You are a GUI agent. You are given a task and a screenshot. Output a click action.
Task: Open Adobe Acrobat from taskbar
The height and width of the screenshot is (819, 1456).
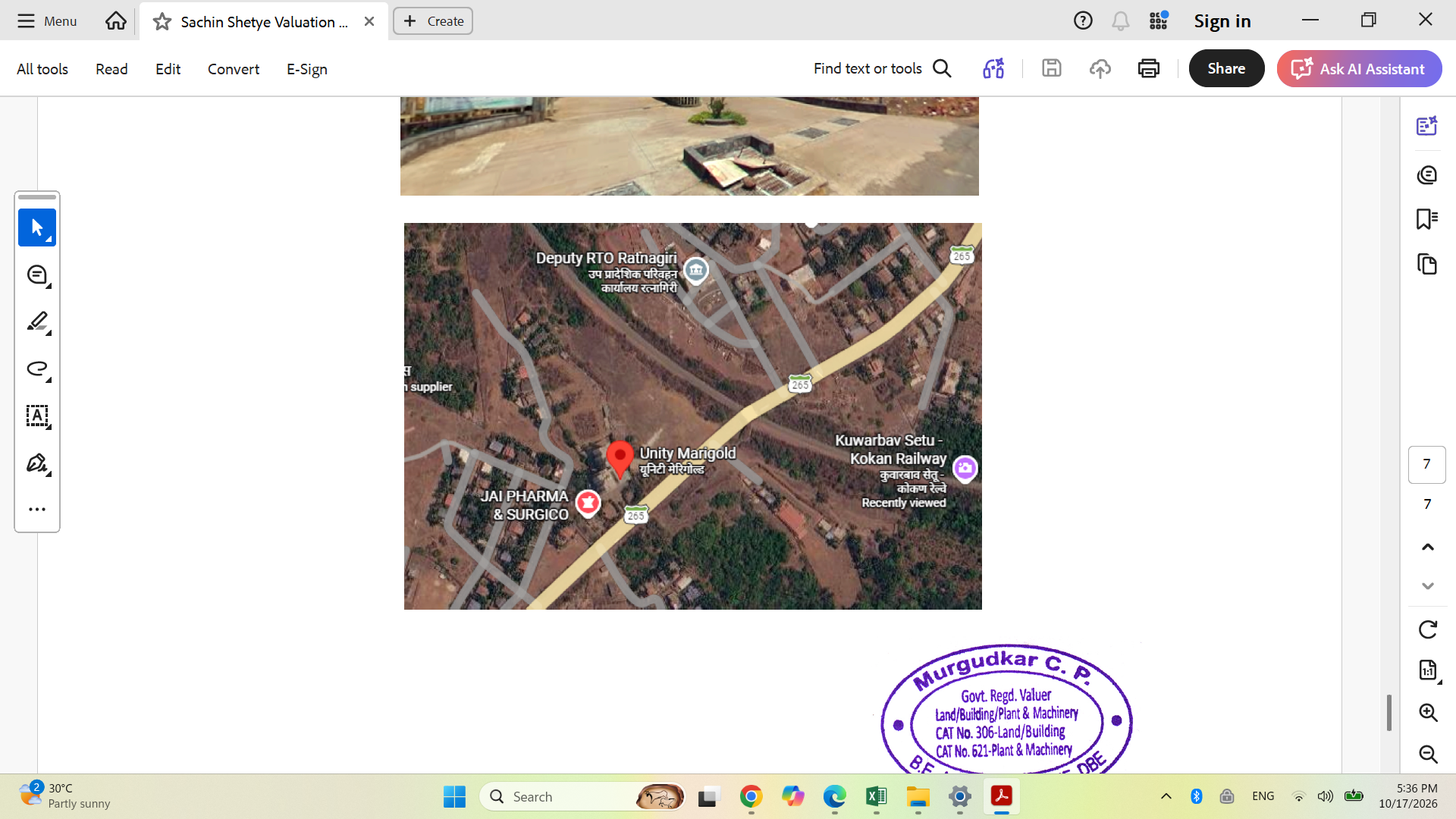tap(1002, 796)
